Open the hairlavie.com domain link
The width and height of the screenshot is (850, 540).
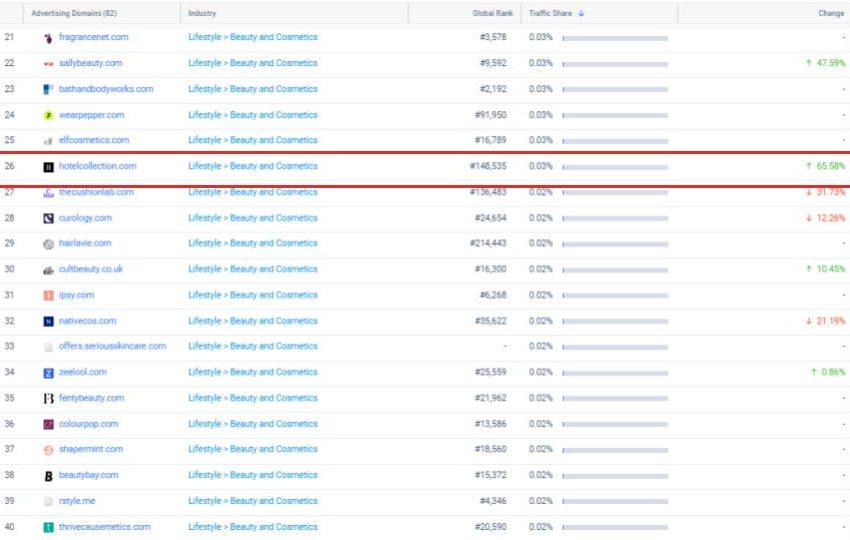pos(85,243)
